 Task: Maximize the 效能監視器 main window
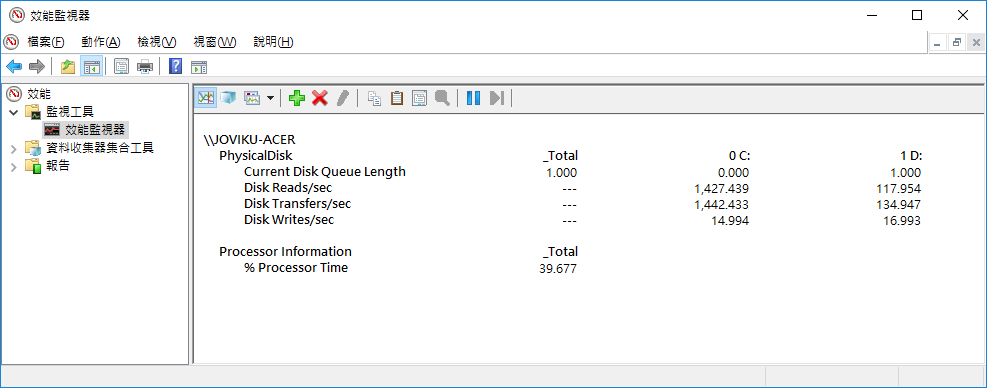coord(917,15)
